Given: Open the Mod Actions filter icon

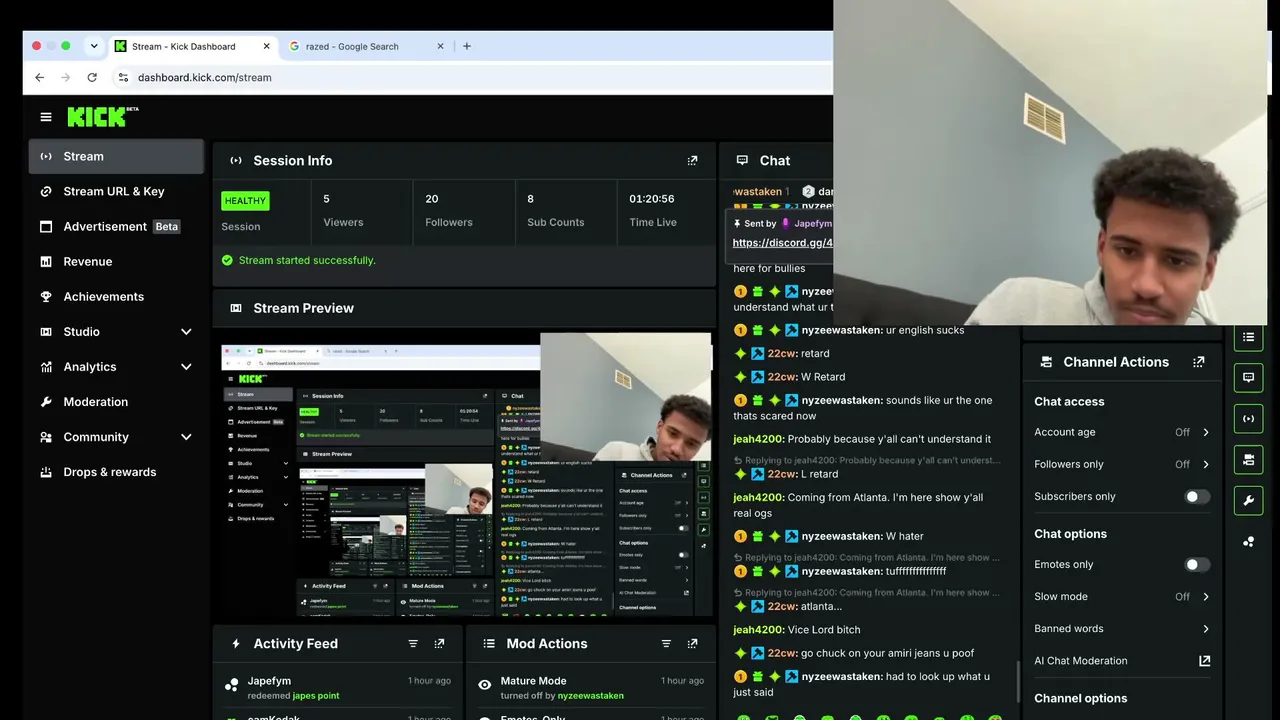Looking at the screenshot, I should click(x=666, y=644).
